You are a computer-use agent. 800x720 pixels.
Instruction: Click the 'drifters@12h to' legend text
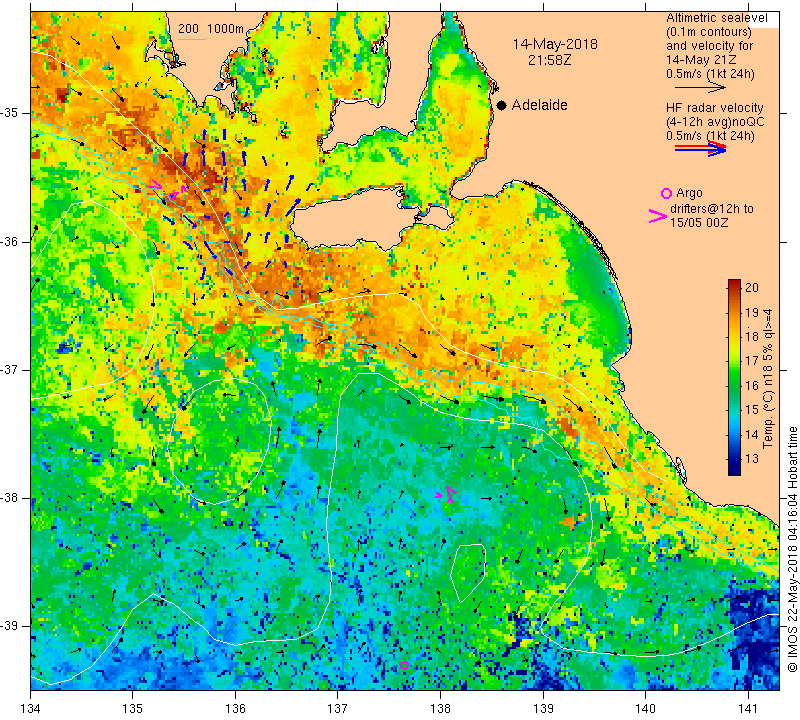pos(711,209)
